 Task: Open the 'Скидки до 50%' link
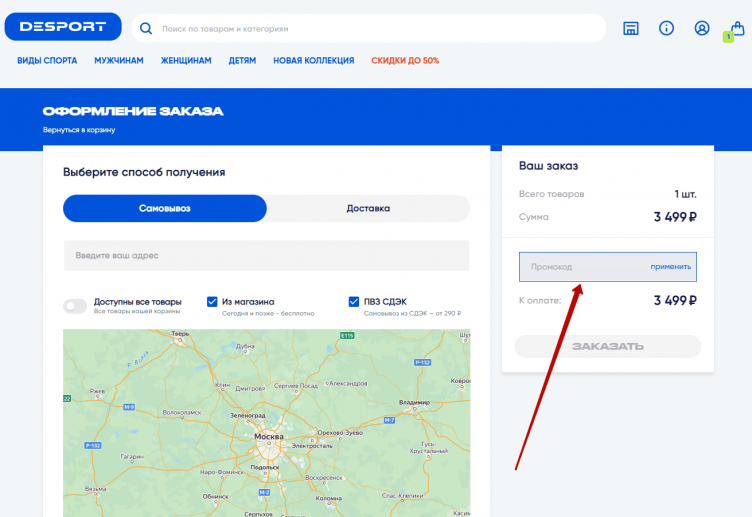[x=405, y=61]
